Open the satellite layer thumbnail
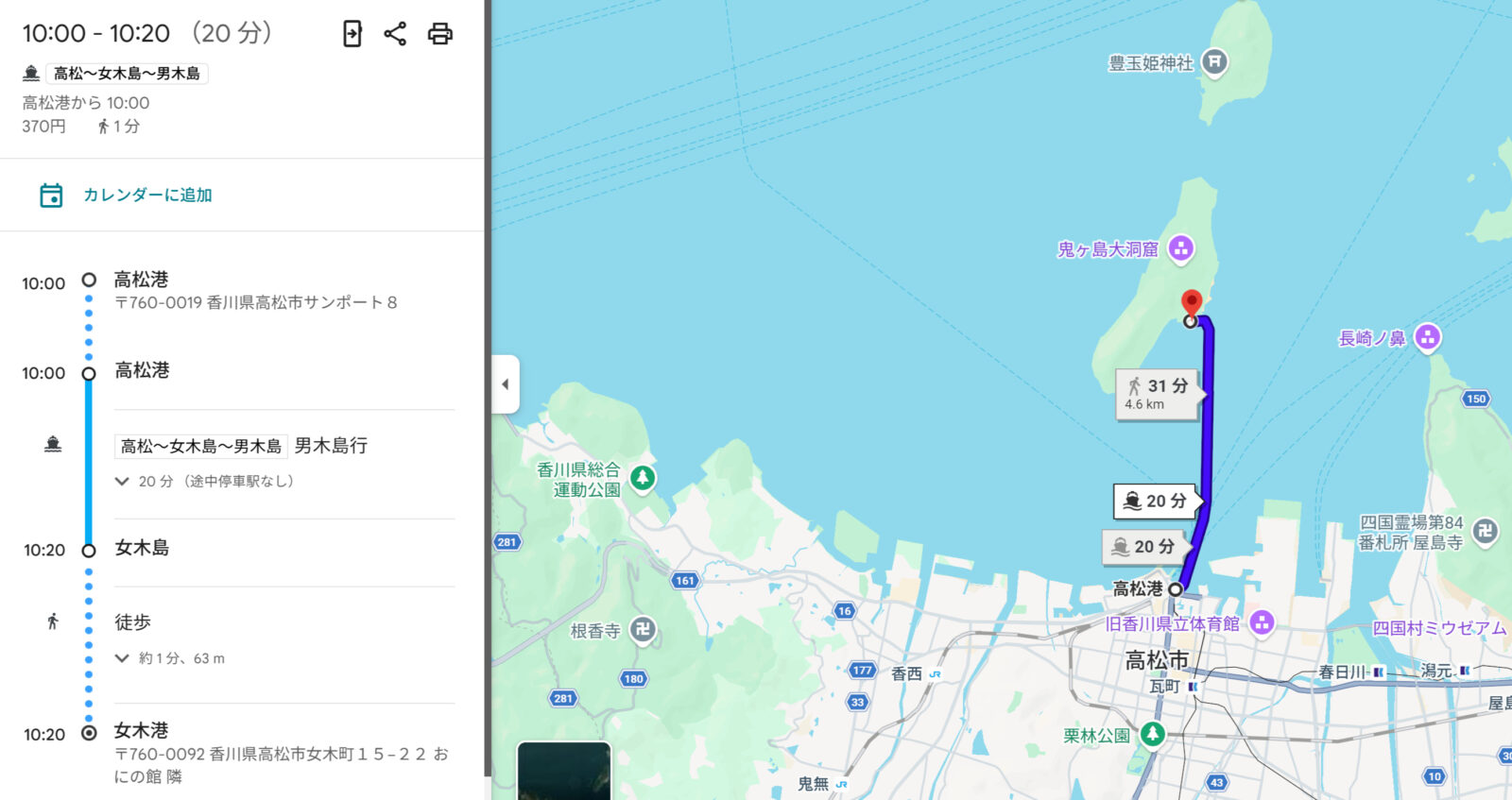 pyautogui.click(x=564, y=771)
